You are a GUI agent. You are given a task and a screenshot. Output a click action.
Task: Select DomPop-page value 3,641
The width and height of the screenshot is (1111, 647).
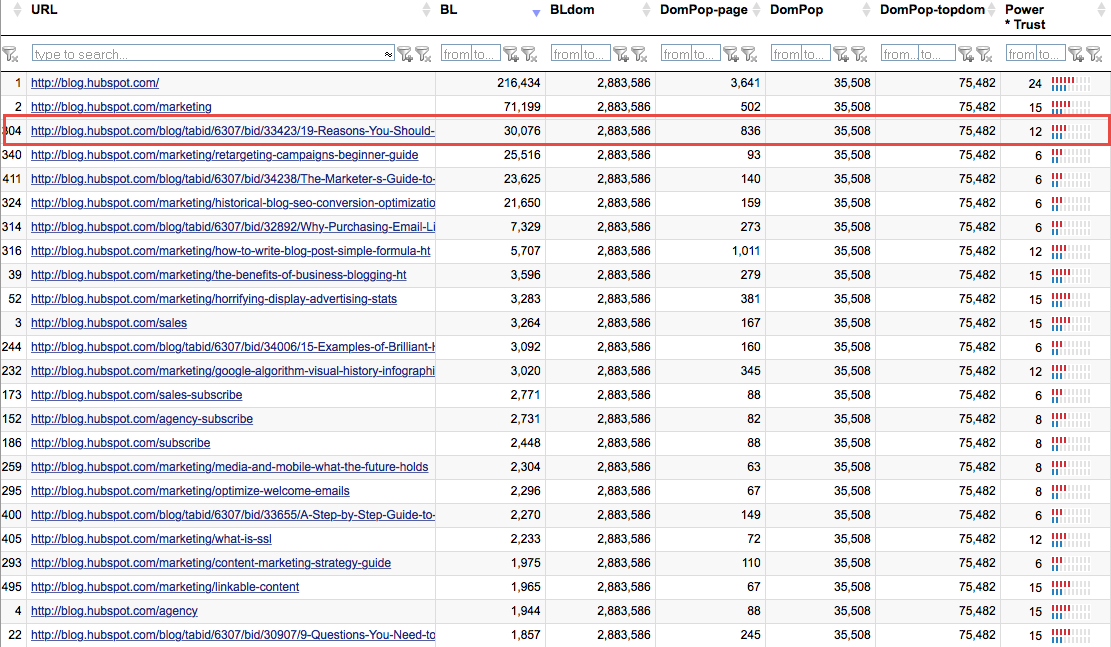(745, 83)
